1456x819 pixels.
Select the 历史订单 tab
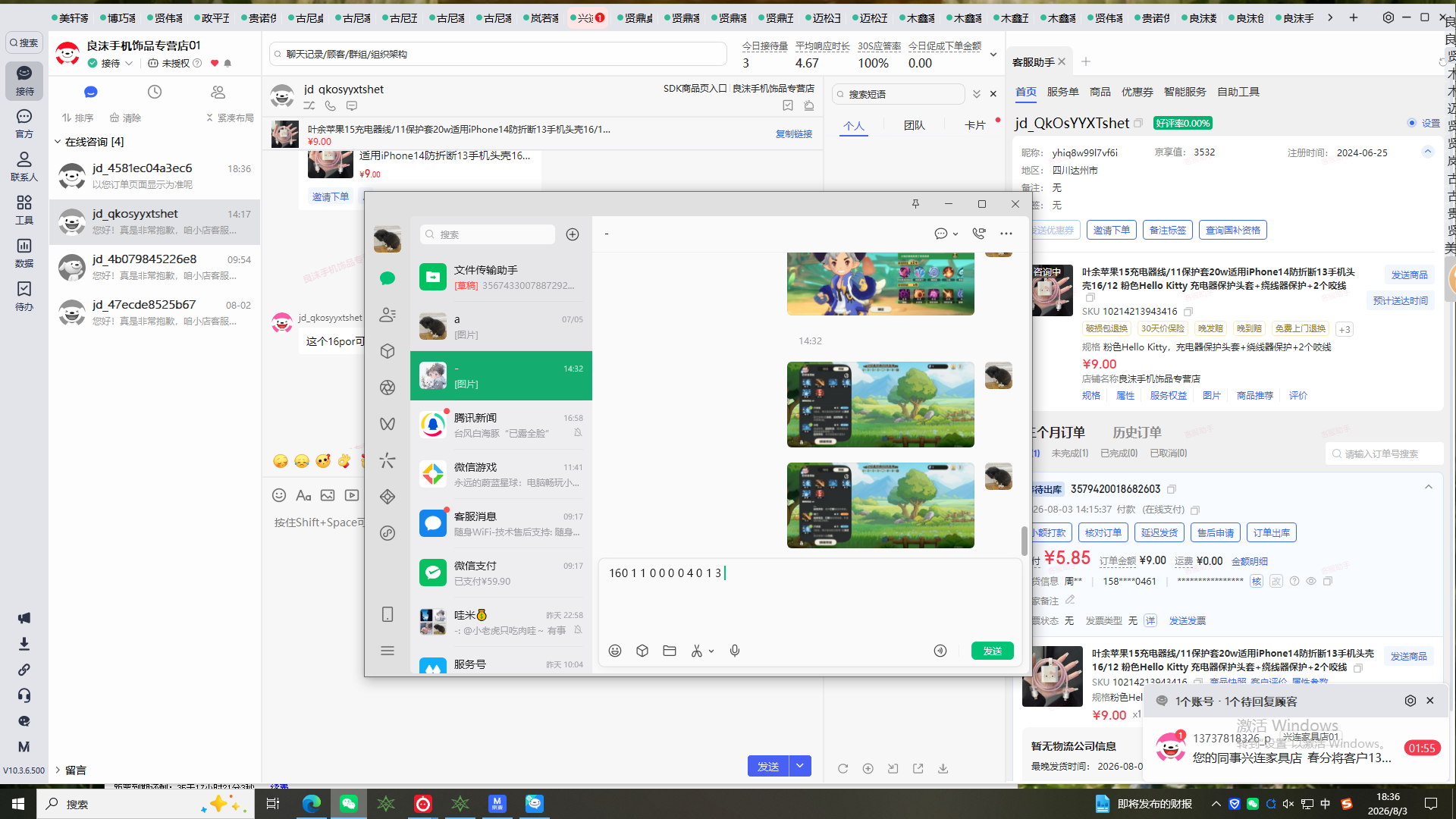[x=1137, y=432]
